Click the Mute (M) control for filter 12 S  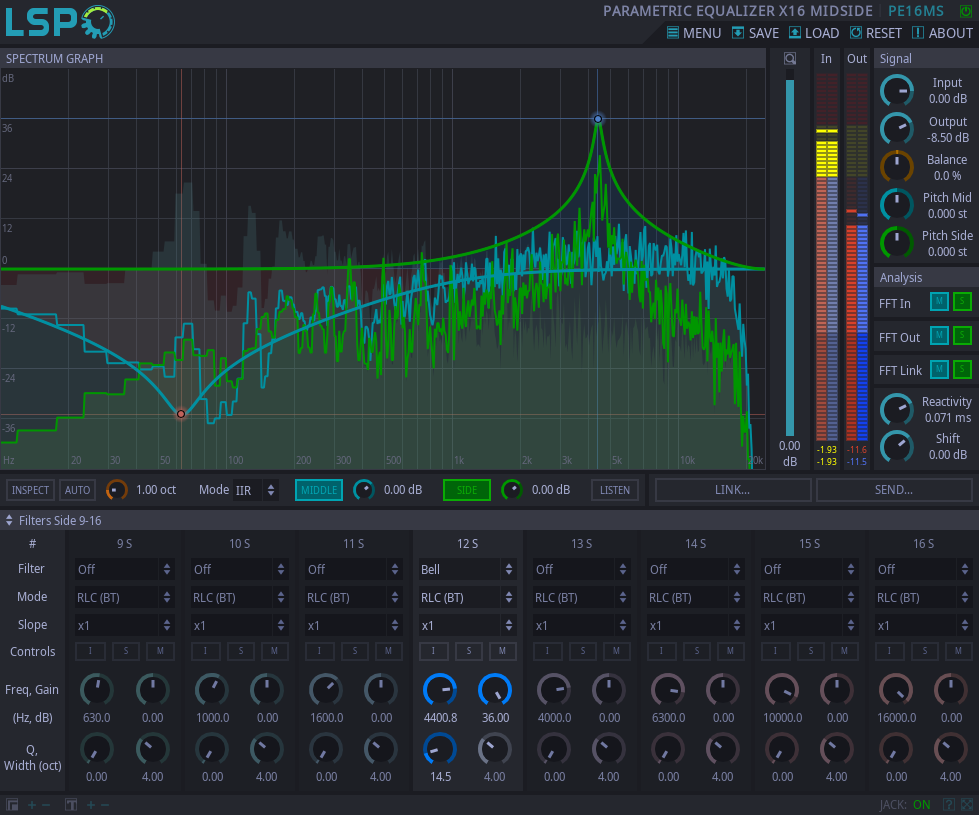[503, 651]
